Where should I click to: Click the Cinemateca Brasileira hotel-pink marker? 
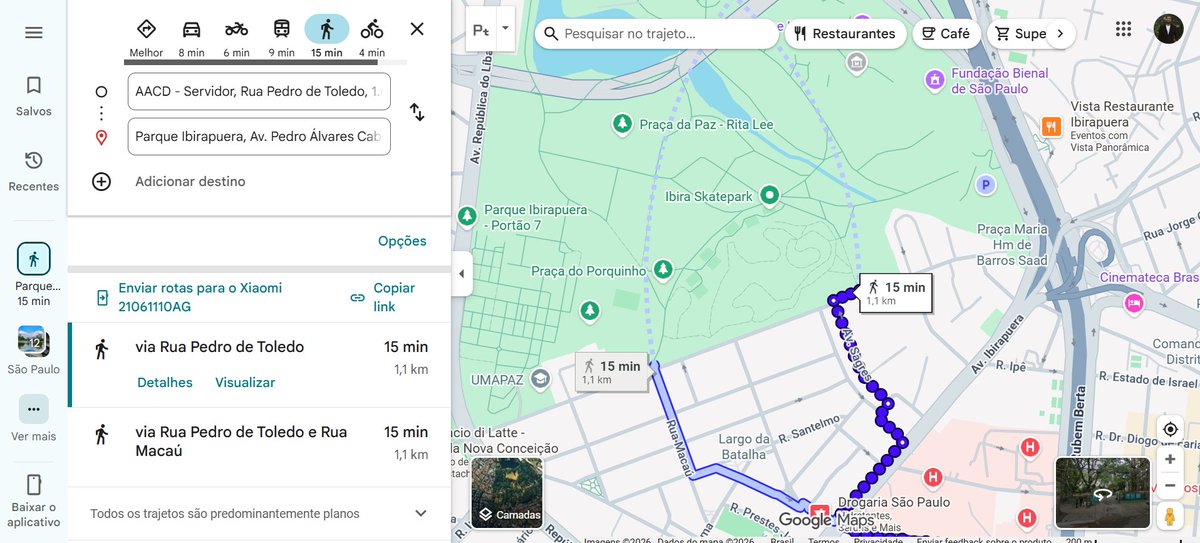point(1133,302)
